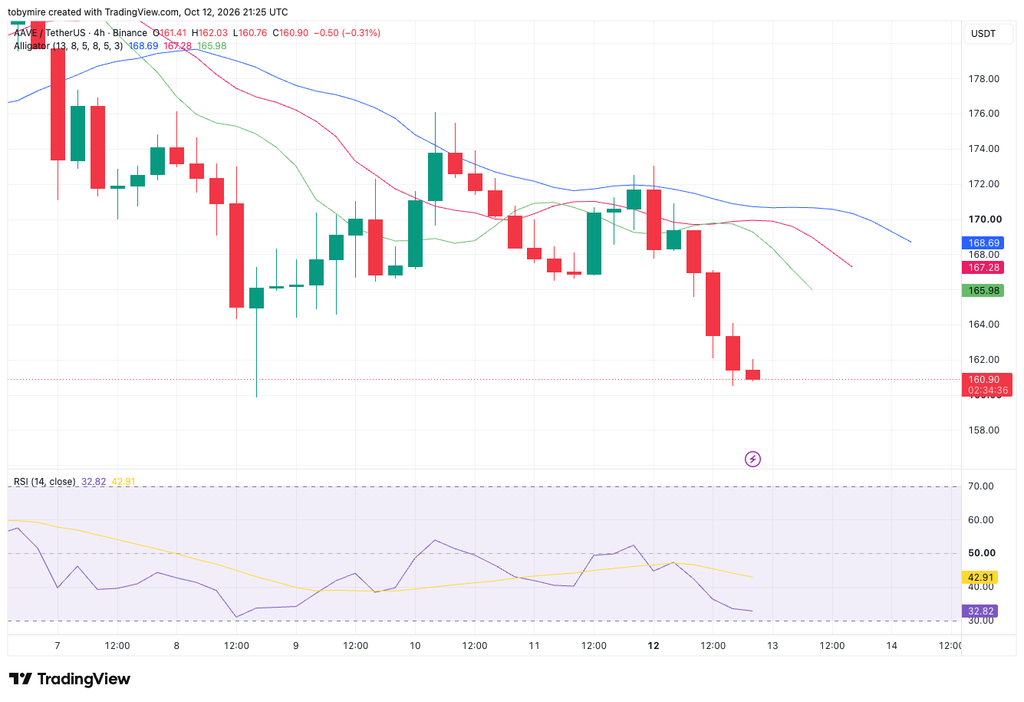Select the RSI (14, close) indicator legend
This screenshot has width=1024, height=702.
point(44,482)
